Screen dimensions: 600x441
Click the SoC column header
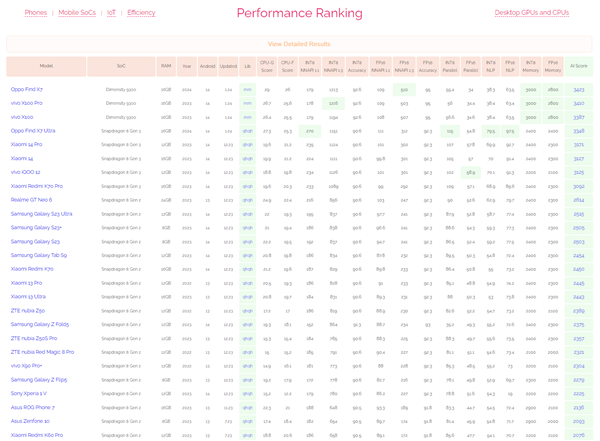[121, 66]
